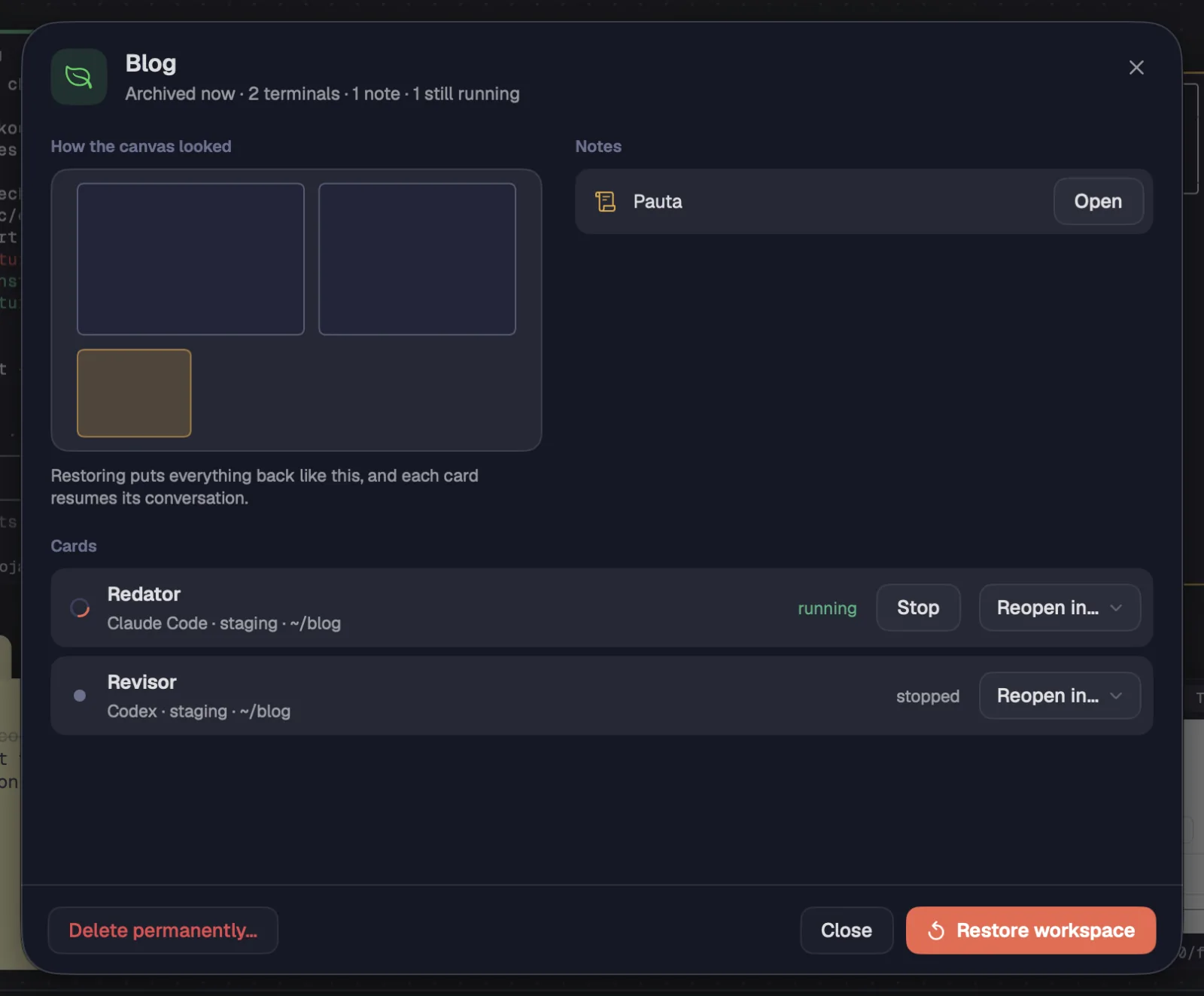Viewport: 1204px width, 996px height.
Task: Click the Revisor card title
Action: (x=141, y=682)
